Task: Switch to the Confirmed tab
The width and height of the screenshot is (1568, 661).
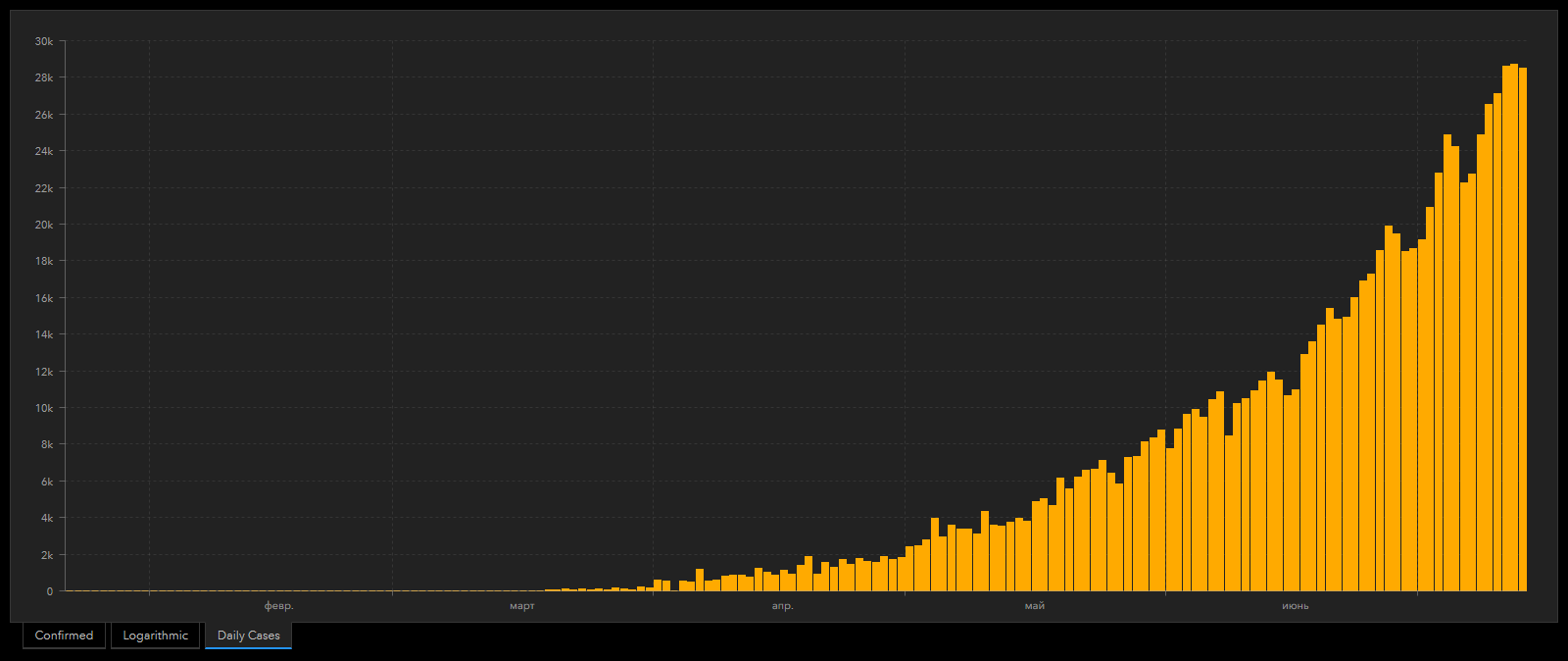Action: (64, 636)
